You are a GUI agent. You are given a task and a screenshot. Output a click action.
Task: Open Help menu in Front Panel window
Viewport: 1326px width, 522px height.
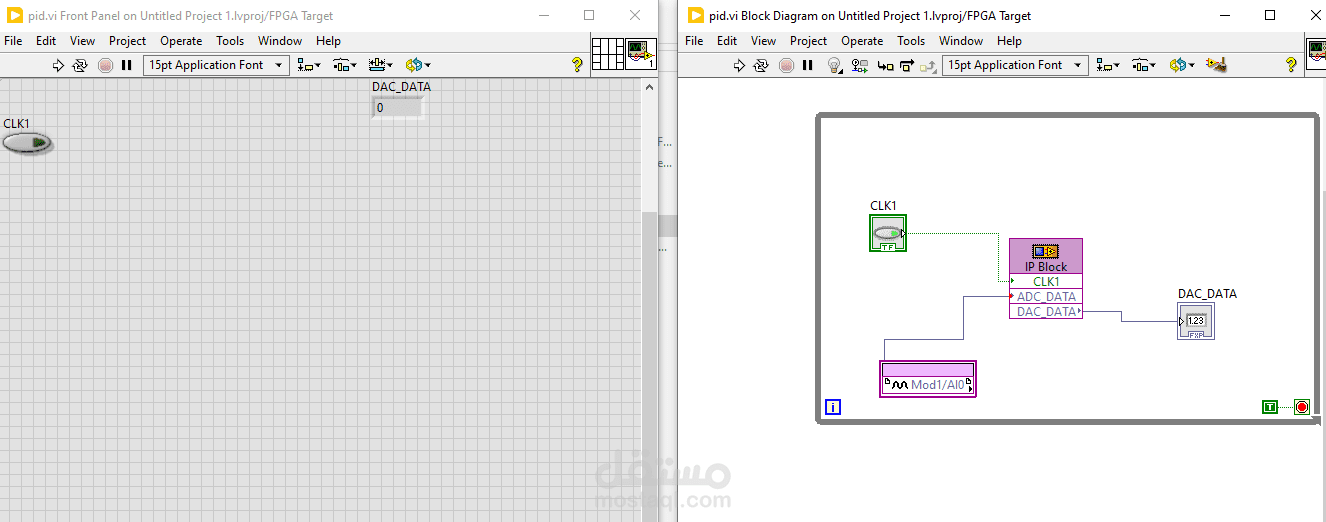pos(328,41)
